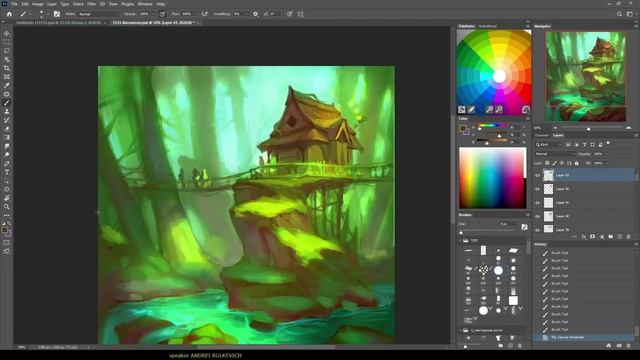Click the hue slider in the Color panel

492,126
